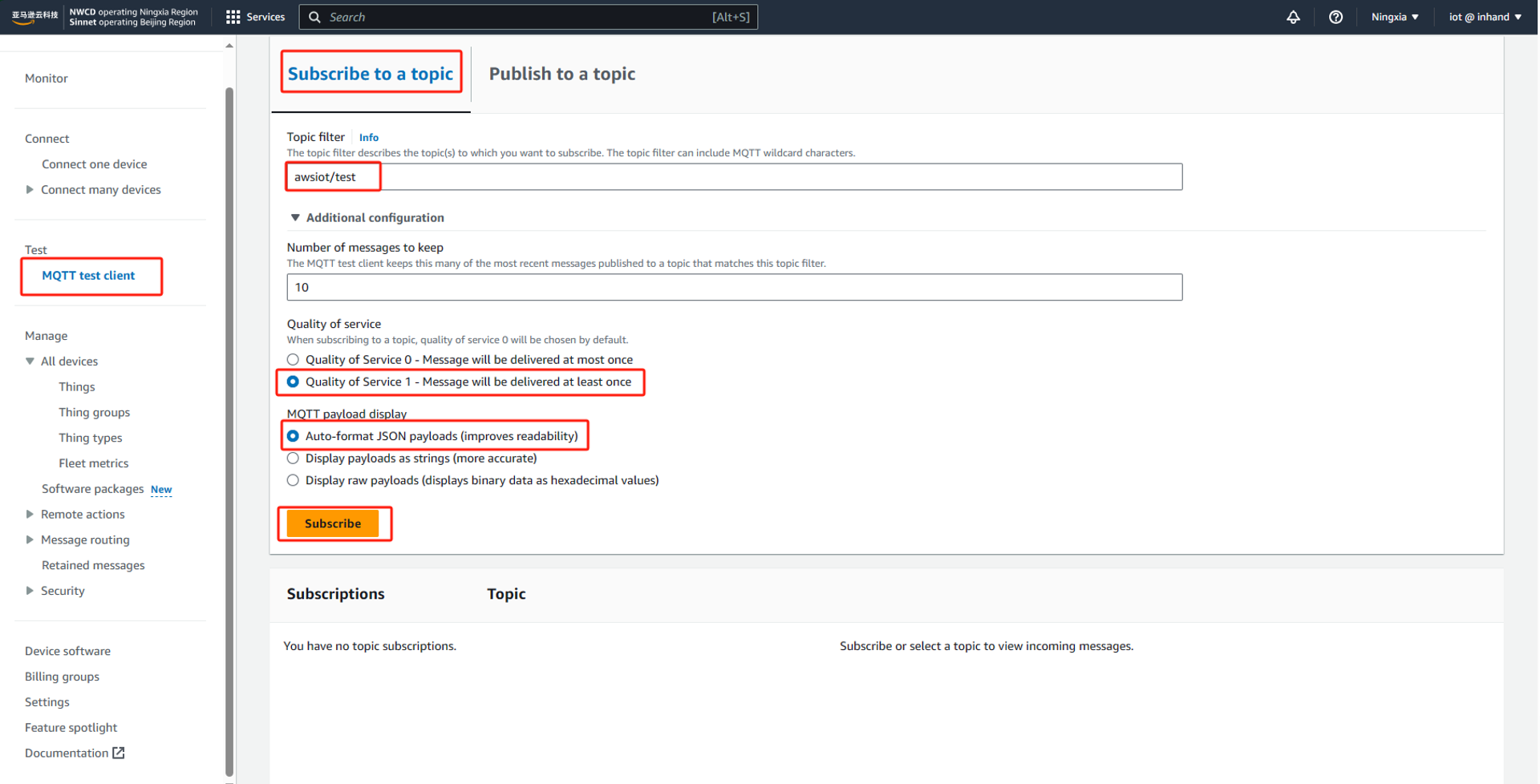Click the AWS logo in header
The image size is (1540, 784).
pyautogui.click(x=34, y=17)
